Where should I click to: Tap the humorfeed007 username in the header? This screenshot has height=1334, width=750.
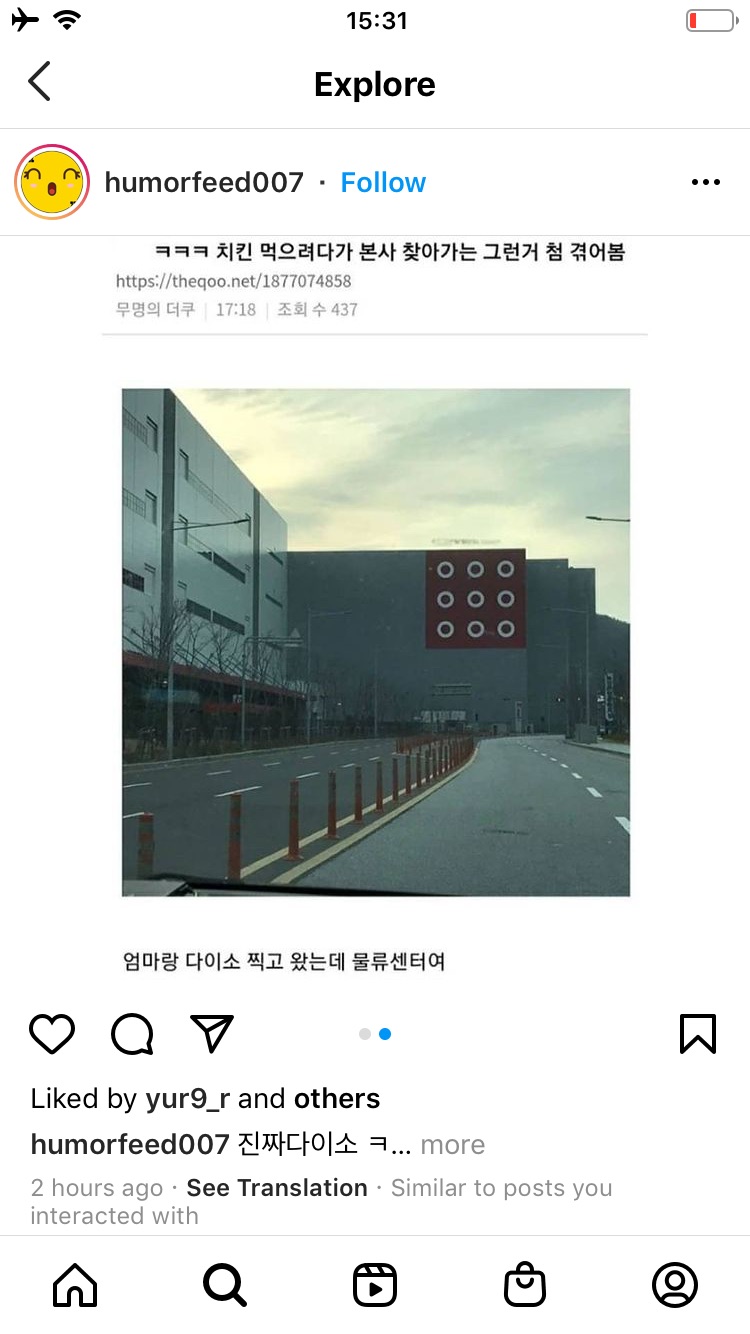204,182
